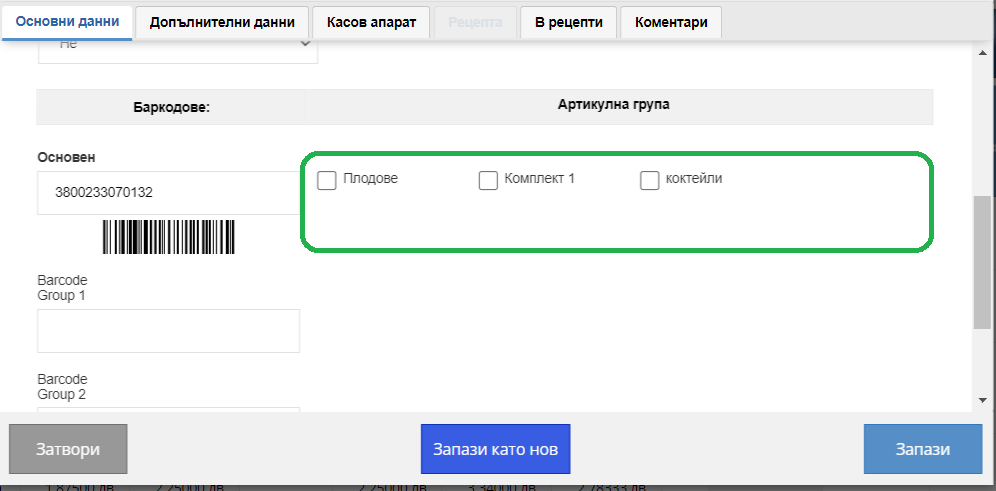Open the В рецепти tab
Viewport: 996px width, 491px height.
[568, 22]
